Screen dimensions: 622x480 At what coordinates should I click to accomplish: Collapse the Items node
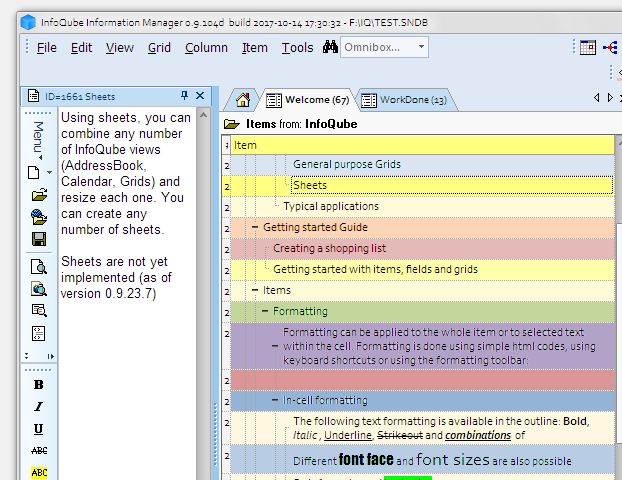[x=255, y=290]
